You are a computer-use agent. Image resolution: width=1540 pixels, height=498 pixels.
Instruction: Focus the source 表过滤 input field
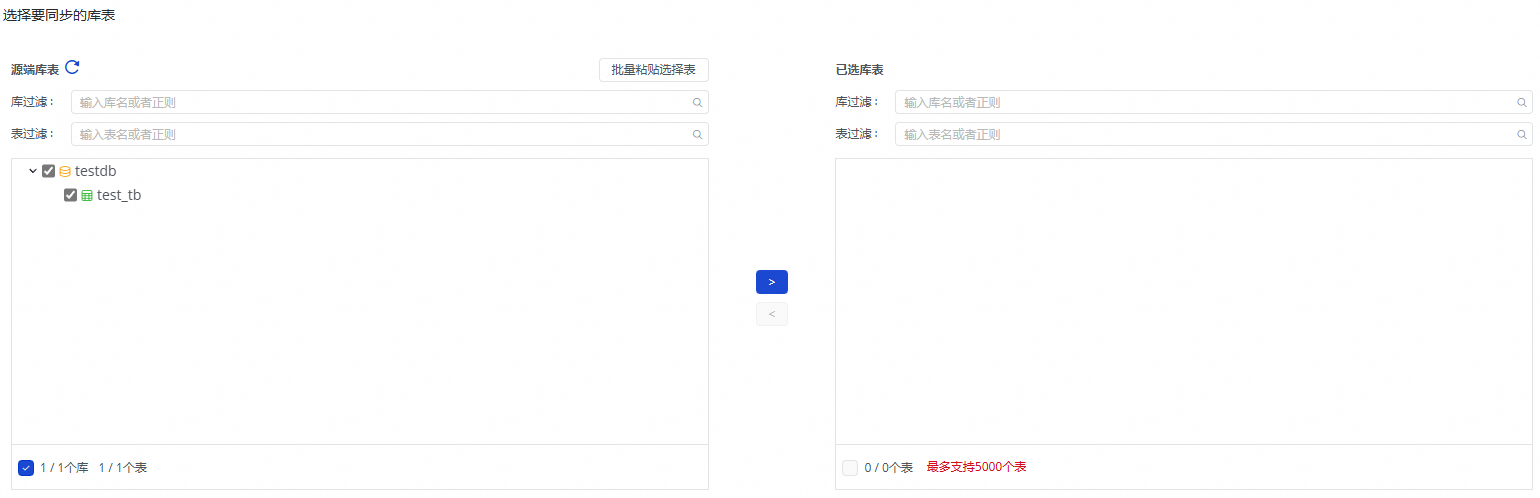coord(390,134)
